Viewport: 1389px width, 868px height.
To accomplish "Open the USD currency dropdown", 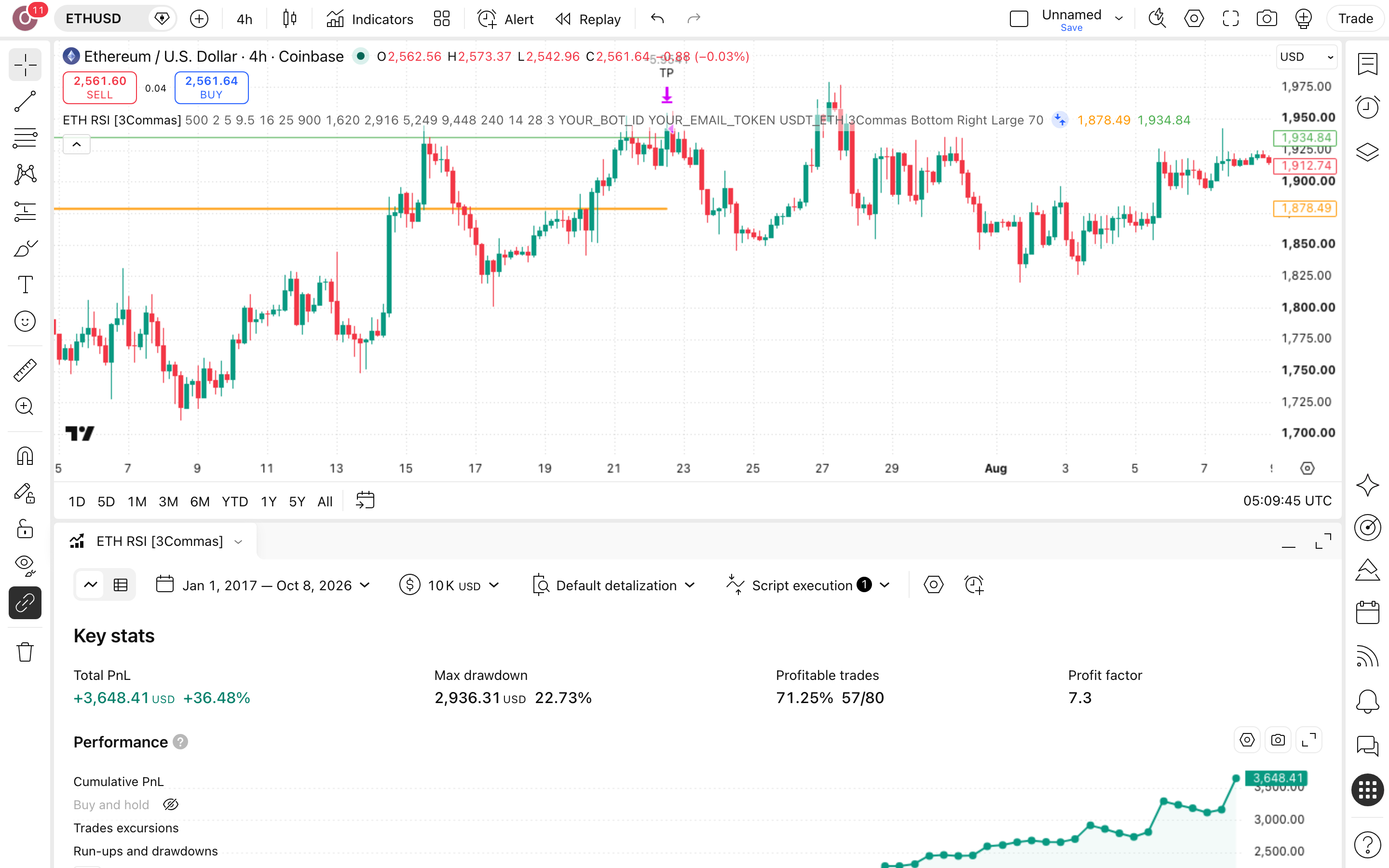I will tap(1307, 57).
